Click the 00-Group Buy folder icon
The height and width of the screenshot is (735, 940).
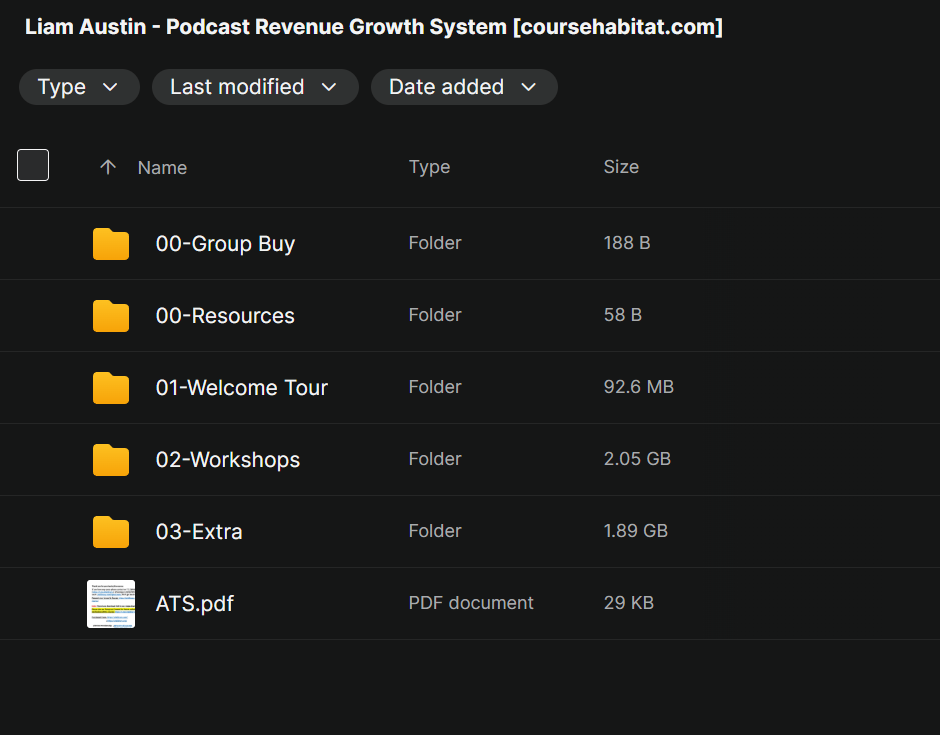click(x=111, y=244)
